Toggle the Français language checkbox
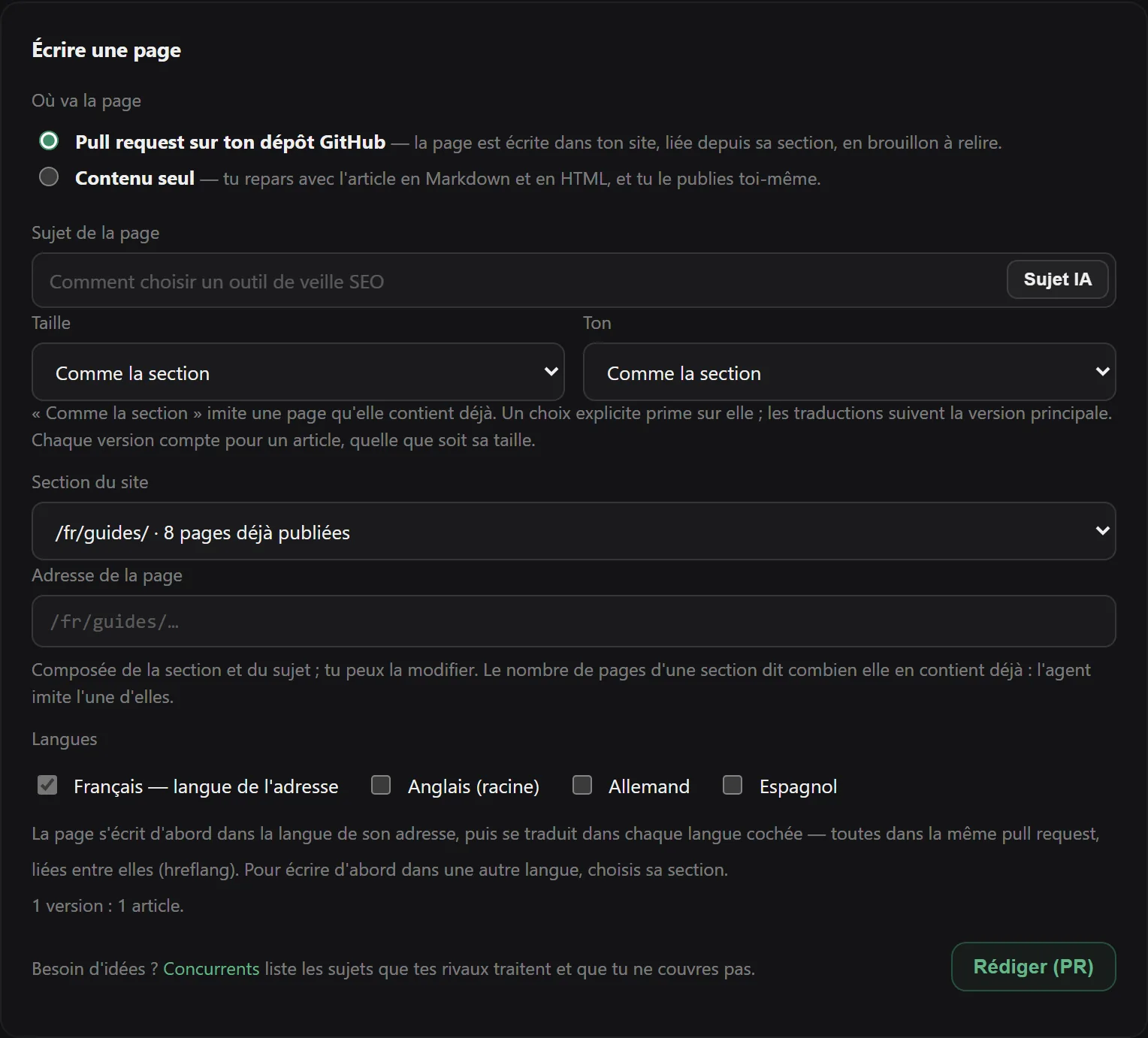 pyautogui.click(x=47, y=786)
